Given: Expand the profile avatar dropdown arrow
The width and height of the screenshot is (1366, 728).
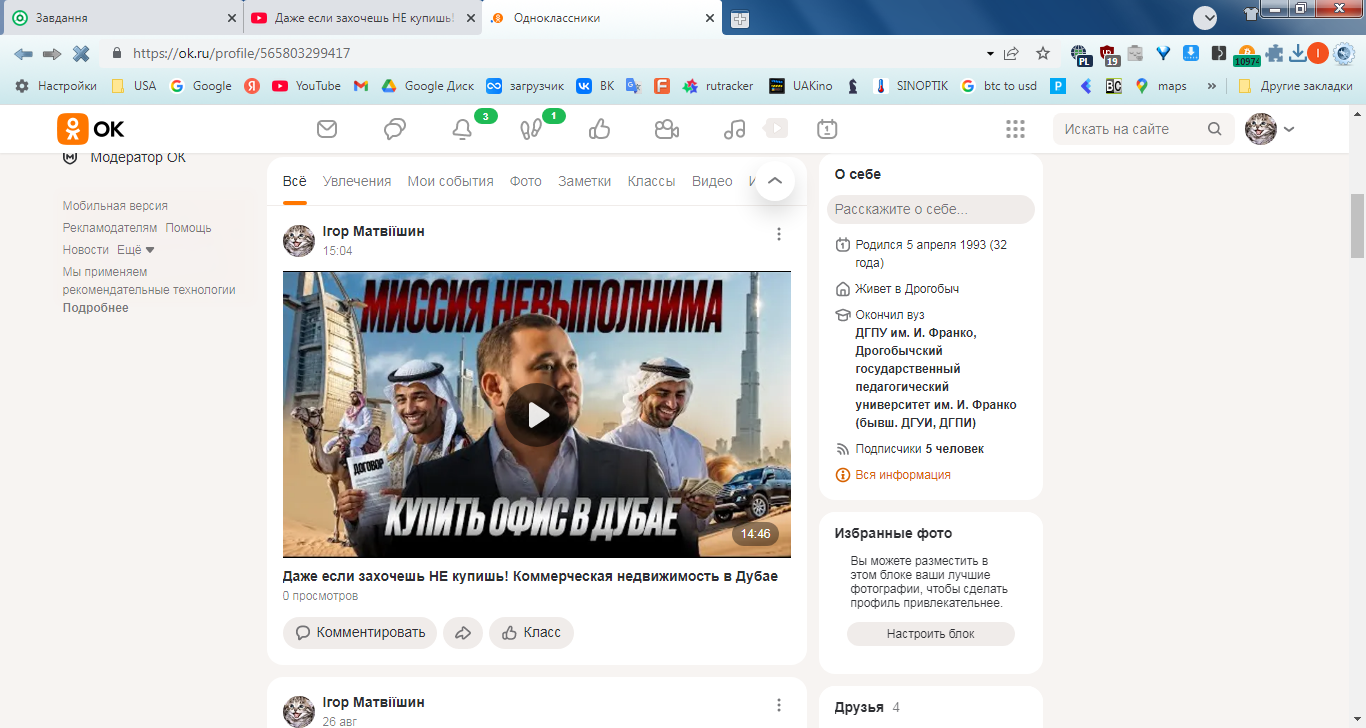Looking at the screenshot, I should coord(1289,129).
